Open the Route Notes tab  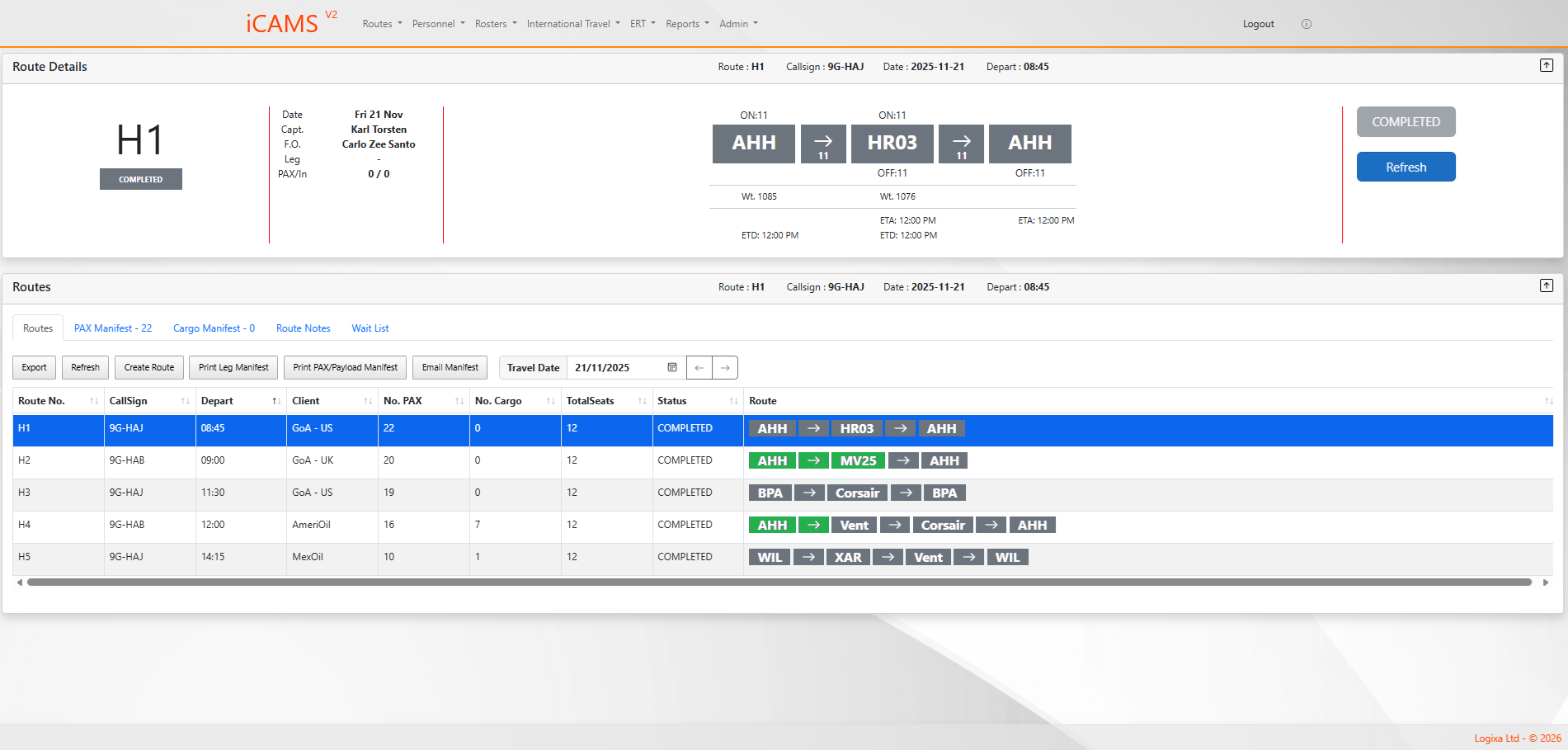pos(303,328)
